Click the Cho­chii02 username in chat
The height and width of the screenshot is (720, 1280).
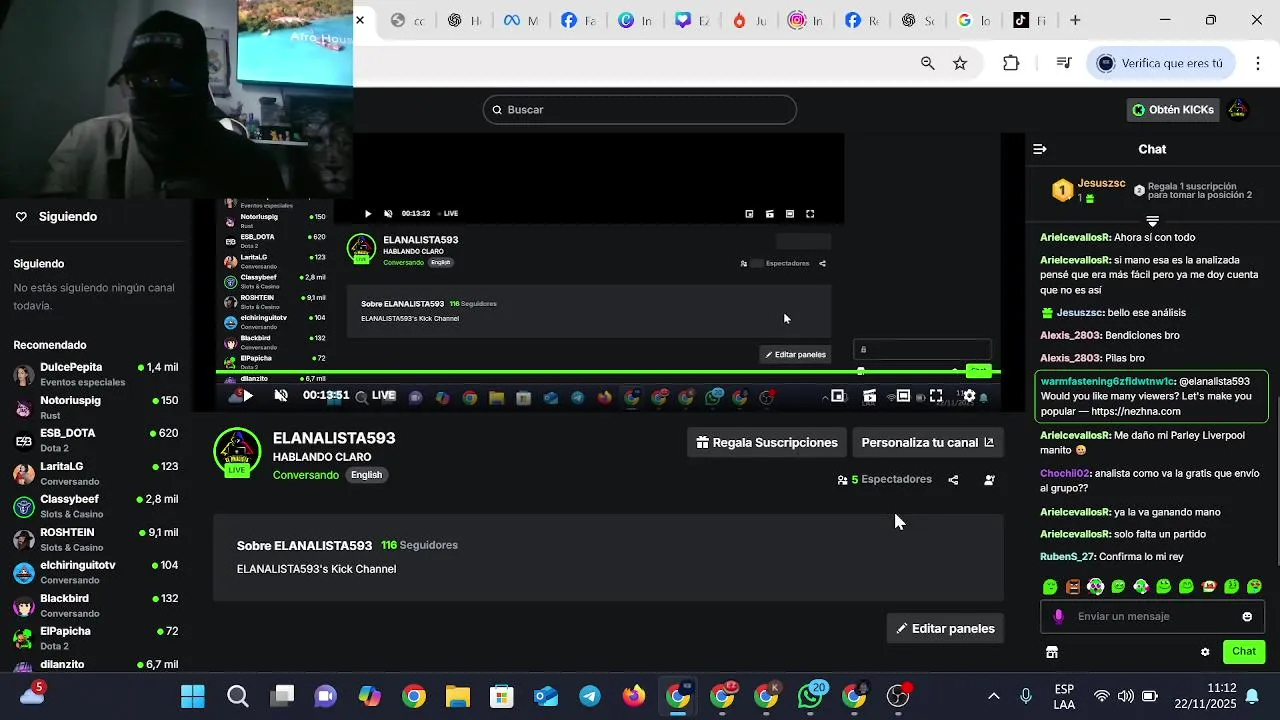pos(1065,473)
